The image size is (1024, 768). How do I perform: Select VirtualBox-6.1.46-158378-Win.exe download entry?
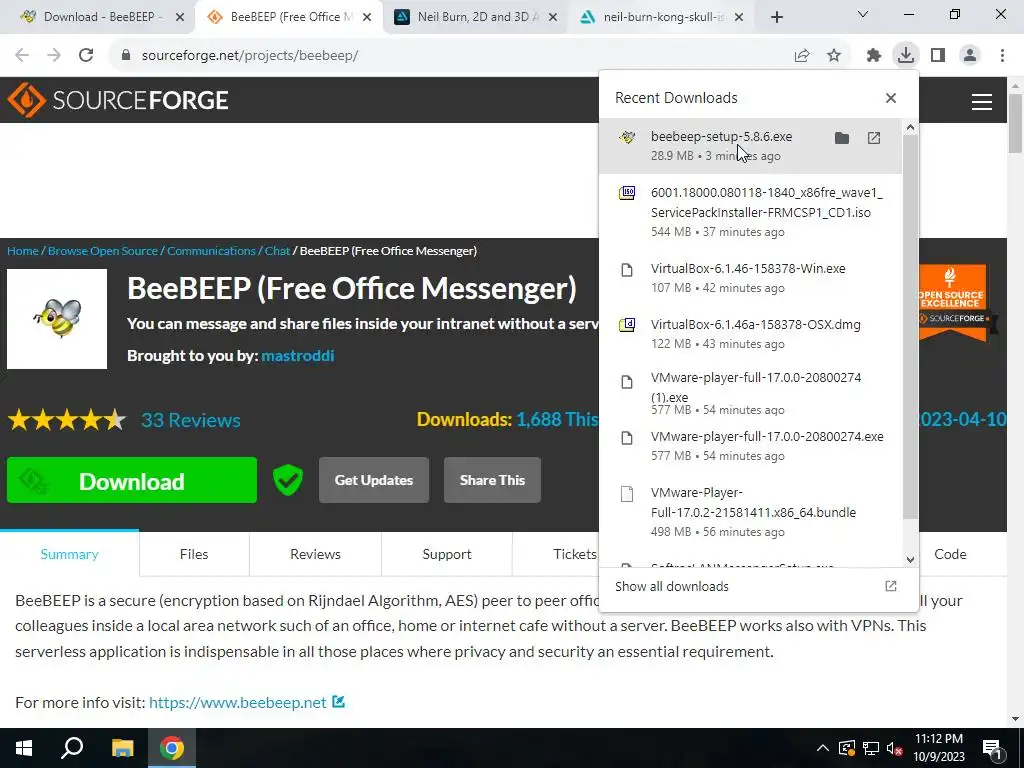pyautogui.click(x=750, y=278)
